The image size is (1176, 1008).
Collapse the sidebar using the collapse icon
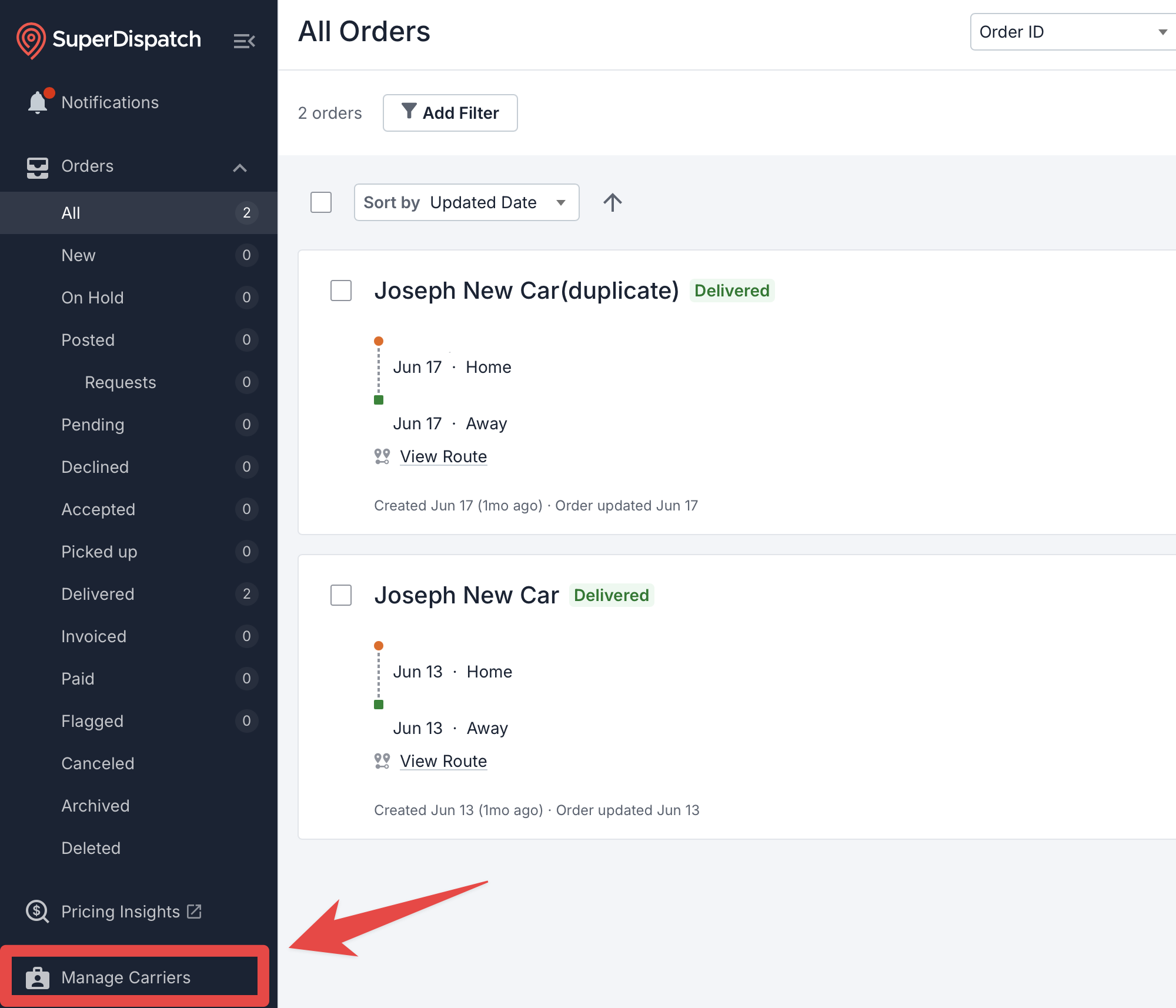(245, 40)
